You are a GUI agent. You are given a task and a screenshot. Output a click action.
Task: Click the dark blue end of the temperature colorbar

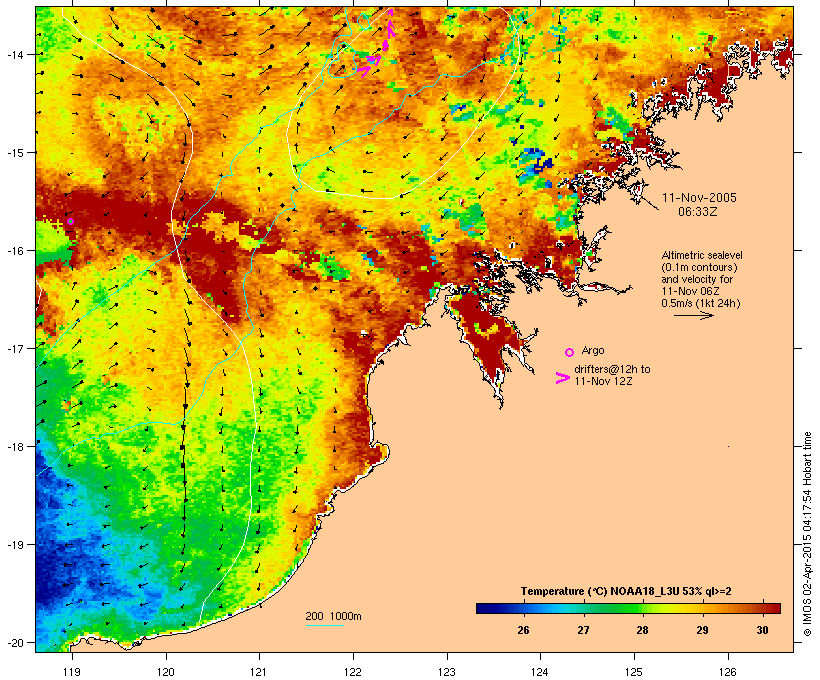(484, 608)
